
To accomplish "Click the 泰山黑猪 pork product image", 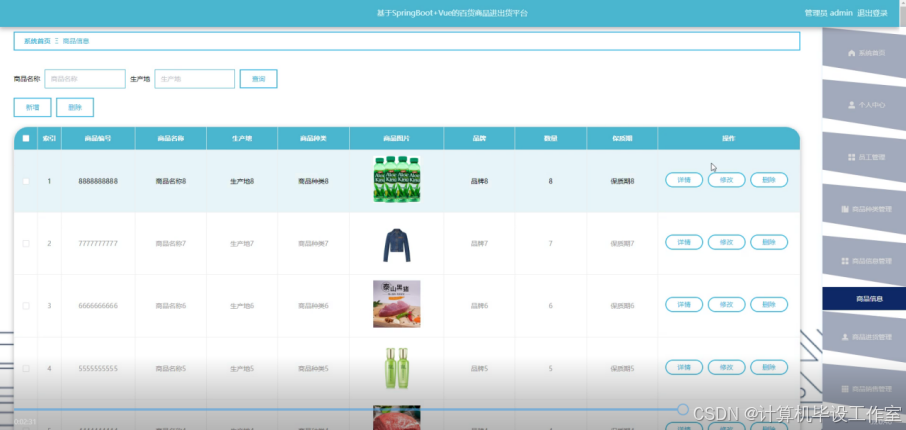I will click(x=396, y=304).
